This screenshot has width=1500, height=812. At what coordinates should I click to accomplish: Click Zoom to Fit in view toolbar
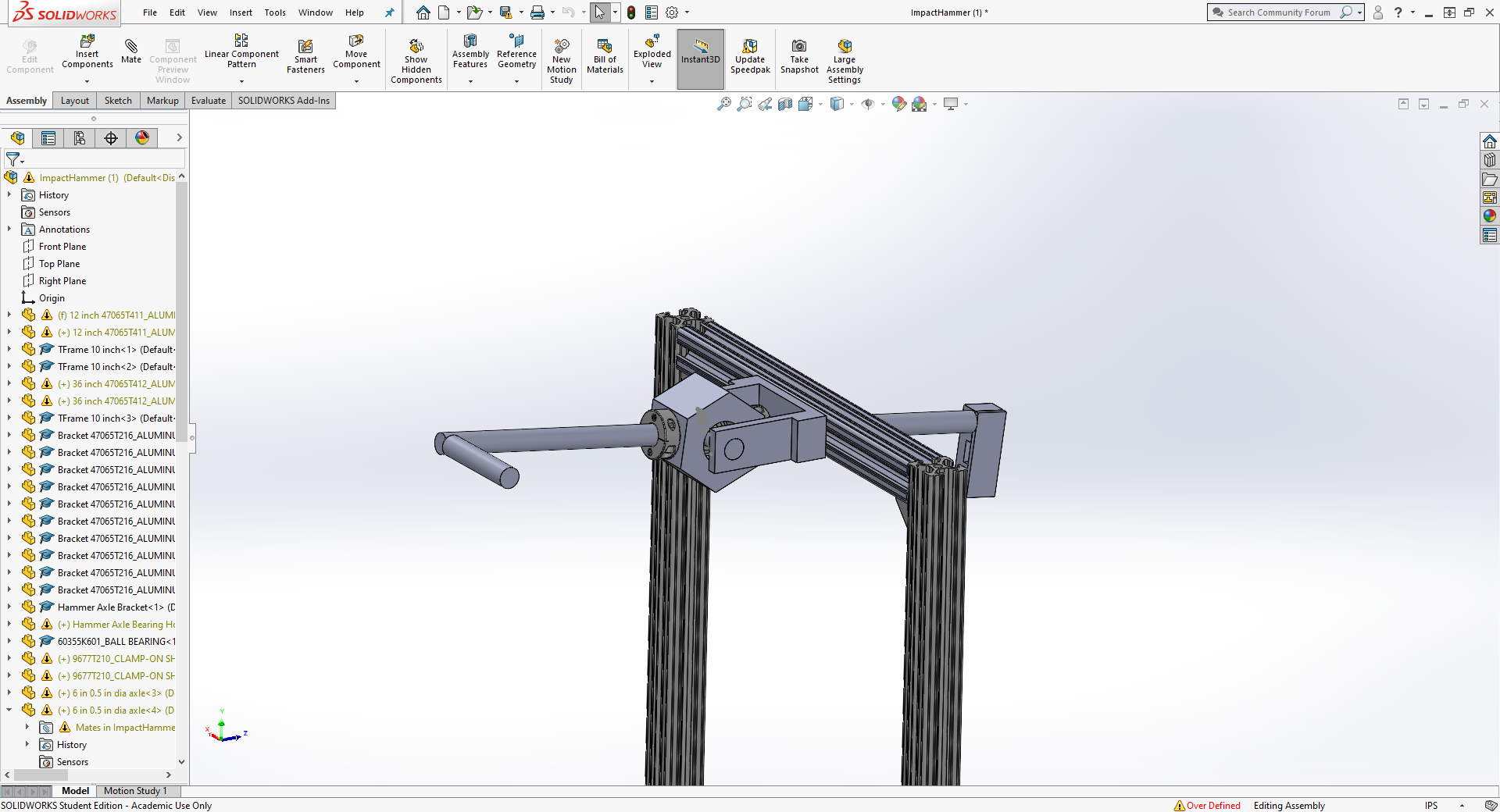click(724, 104)
